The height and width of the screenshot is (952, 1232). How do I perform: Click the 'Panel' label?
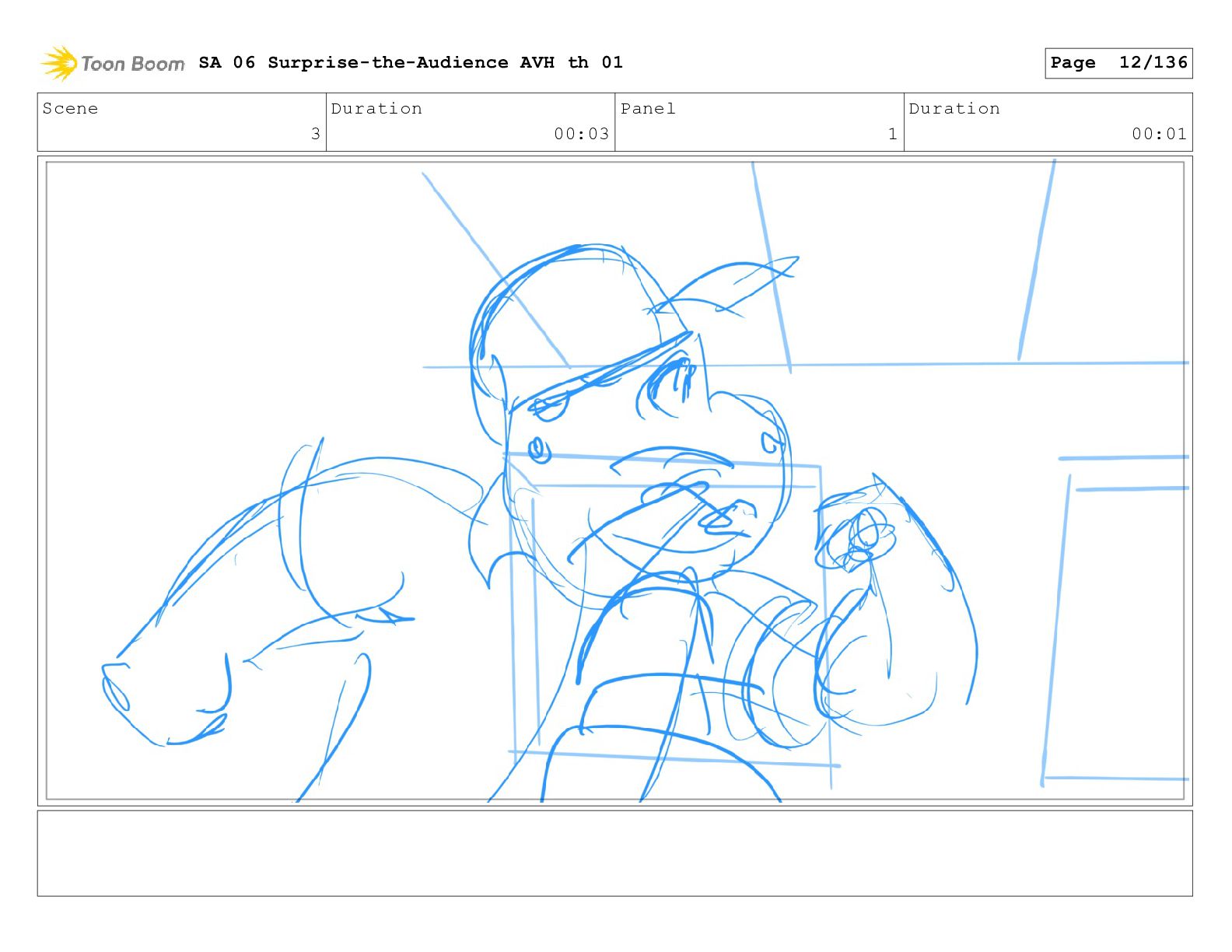(x=648, y=109)
